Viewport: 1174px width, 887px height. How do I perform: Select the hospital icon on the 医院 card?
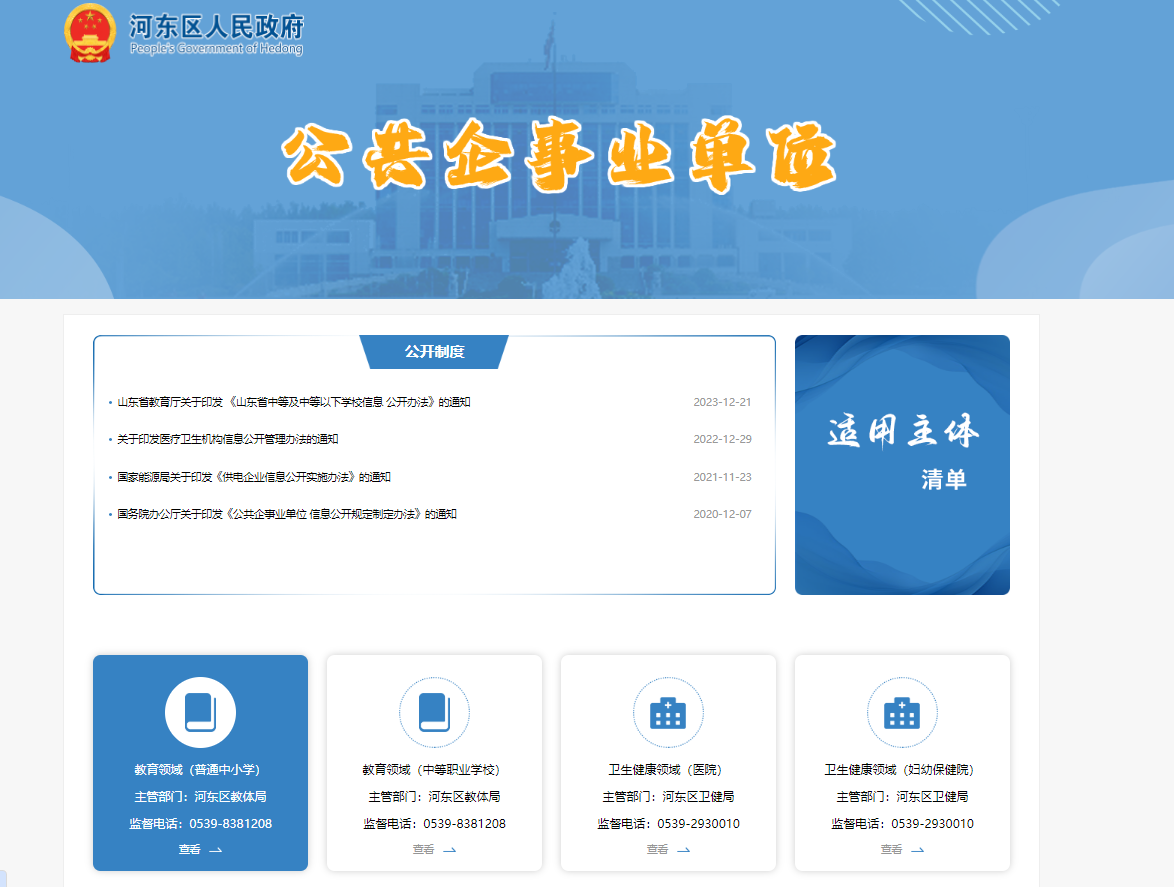tap(668, 713)
